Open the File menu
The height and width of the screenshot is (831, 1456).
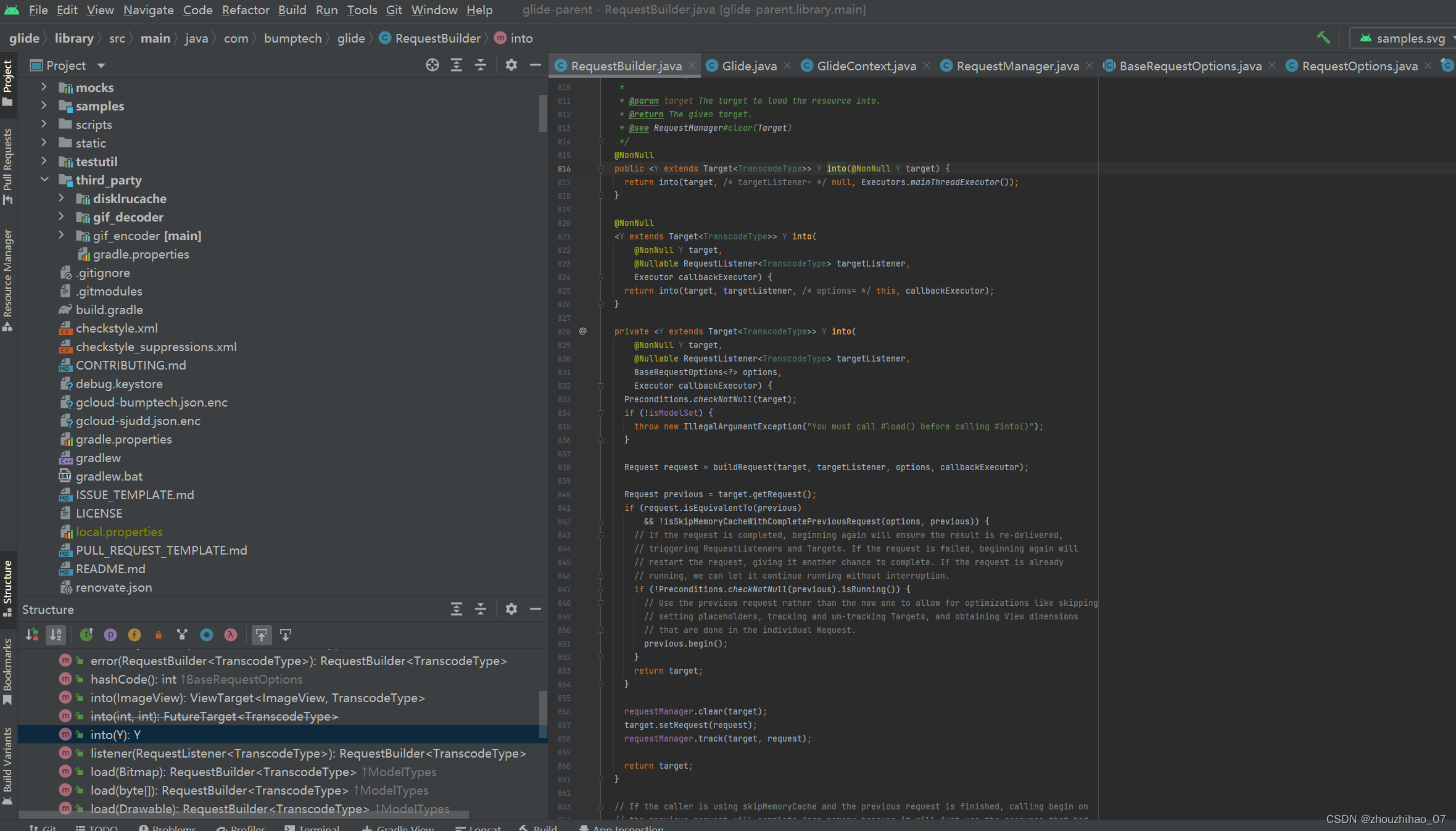(38, 10)
